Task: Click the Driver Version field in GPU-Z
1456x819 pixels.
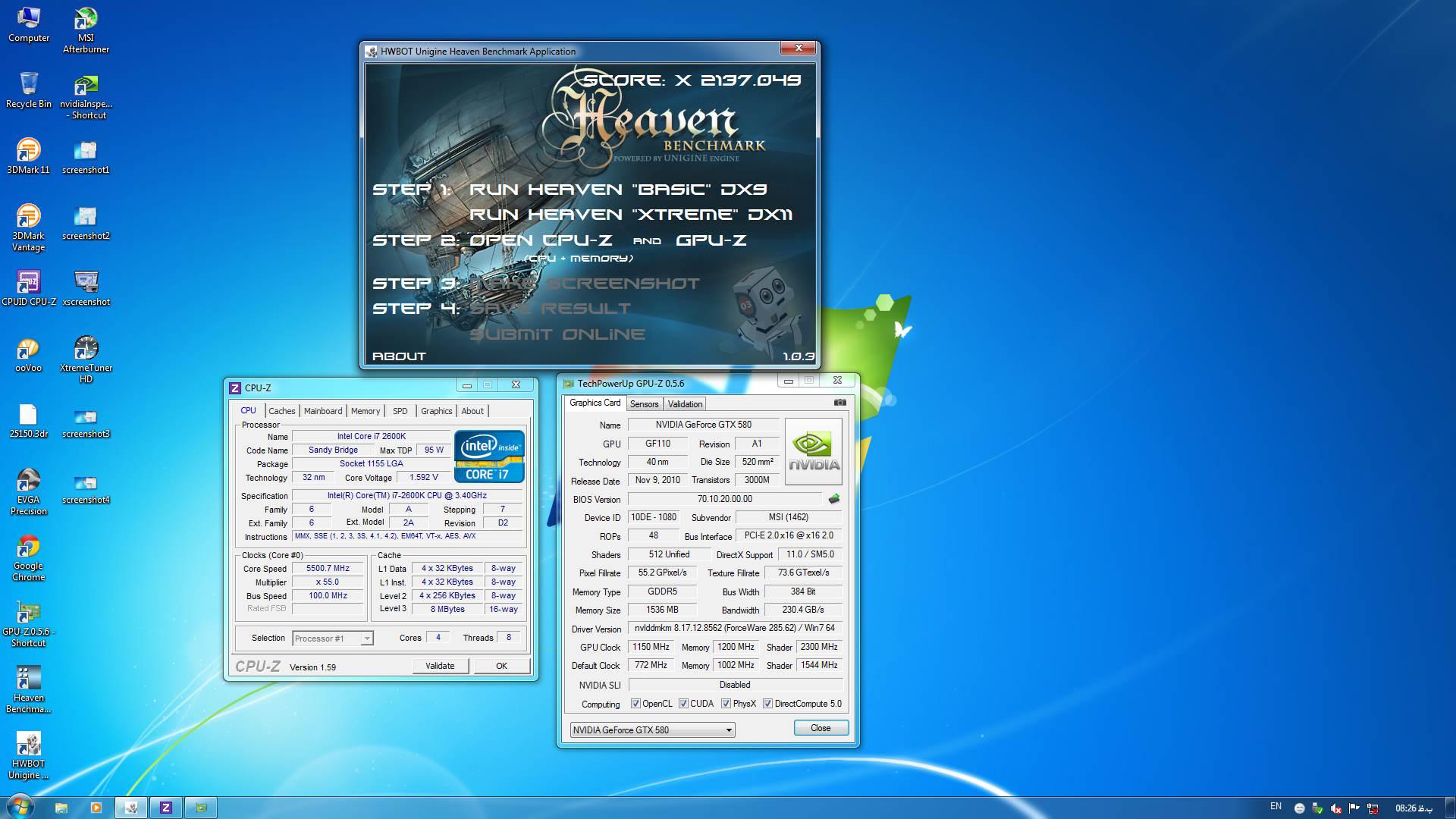Action: pyautogui.click(x=735, y=629)
